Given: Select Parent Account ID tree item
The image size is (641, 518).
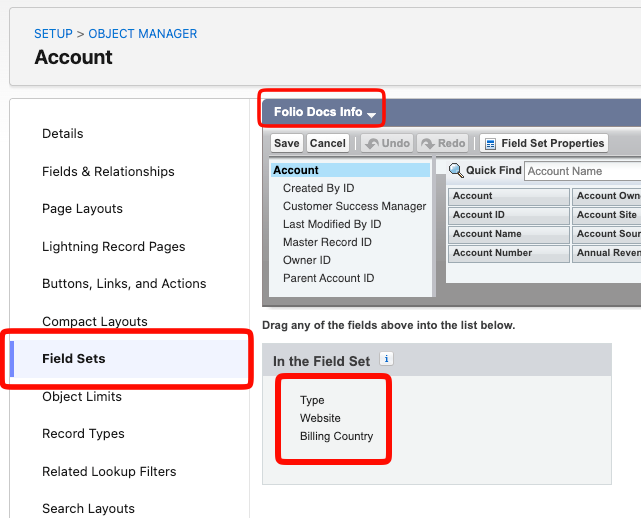Looking at the screenshot, I should pos(328,278).
